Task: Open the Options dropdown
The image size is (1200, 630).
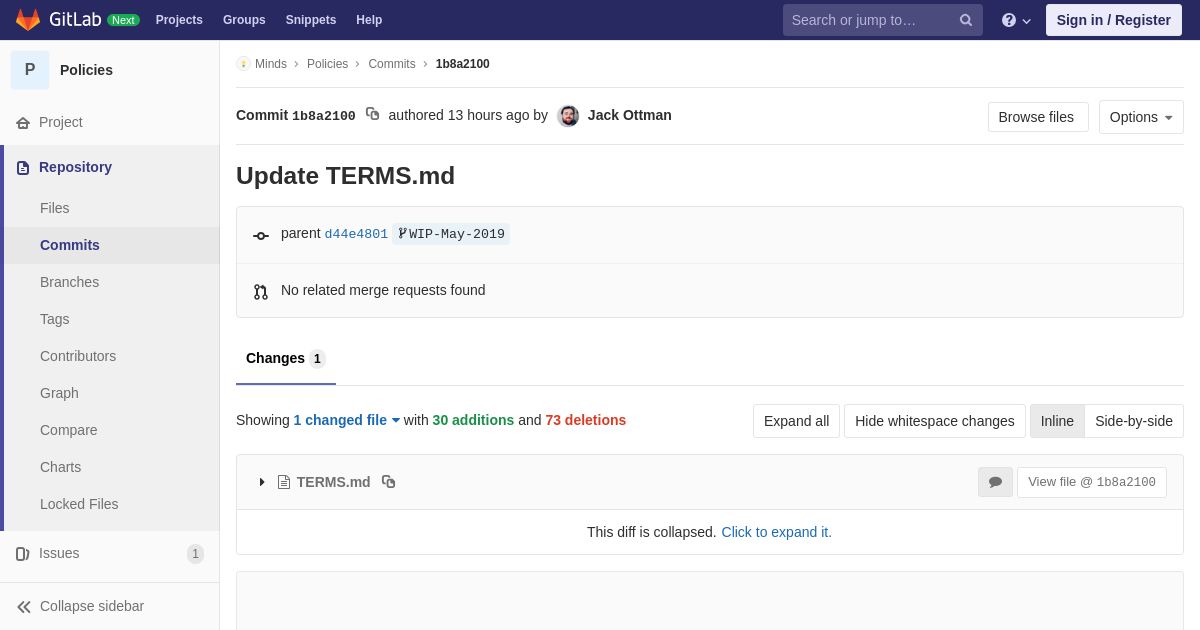Action: coord(1141,117)
